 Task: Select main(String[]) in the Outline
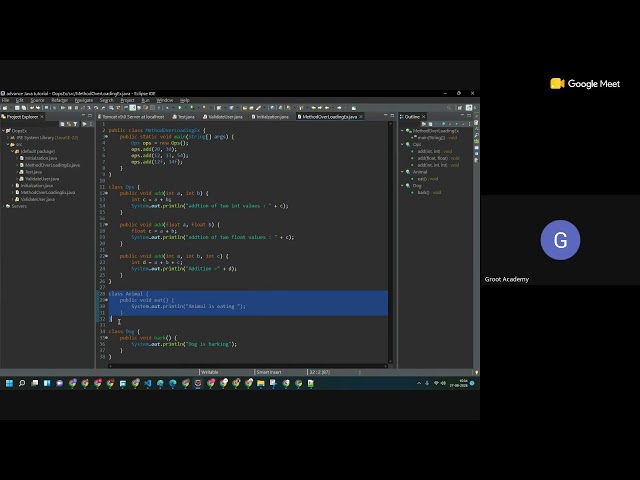tap(437, 138)
